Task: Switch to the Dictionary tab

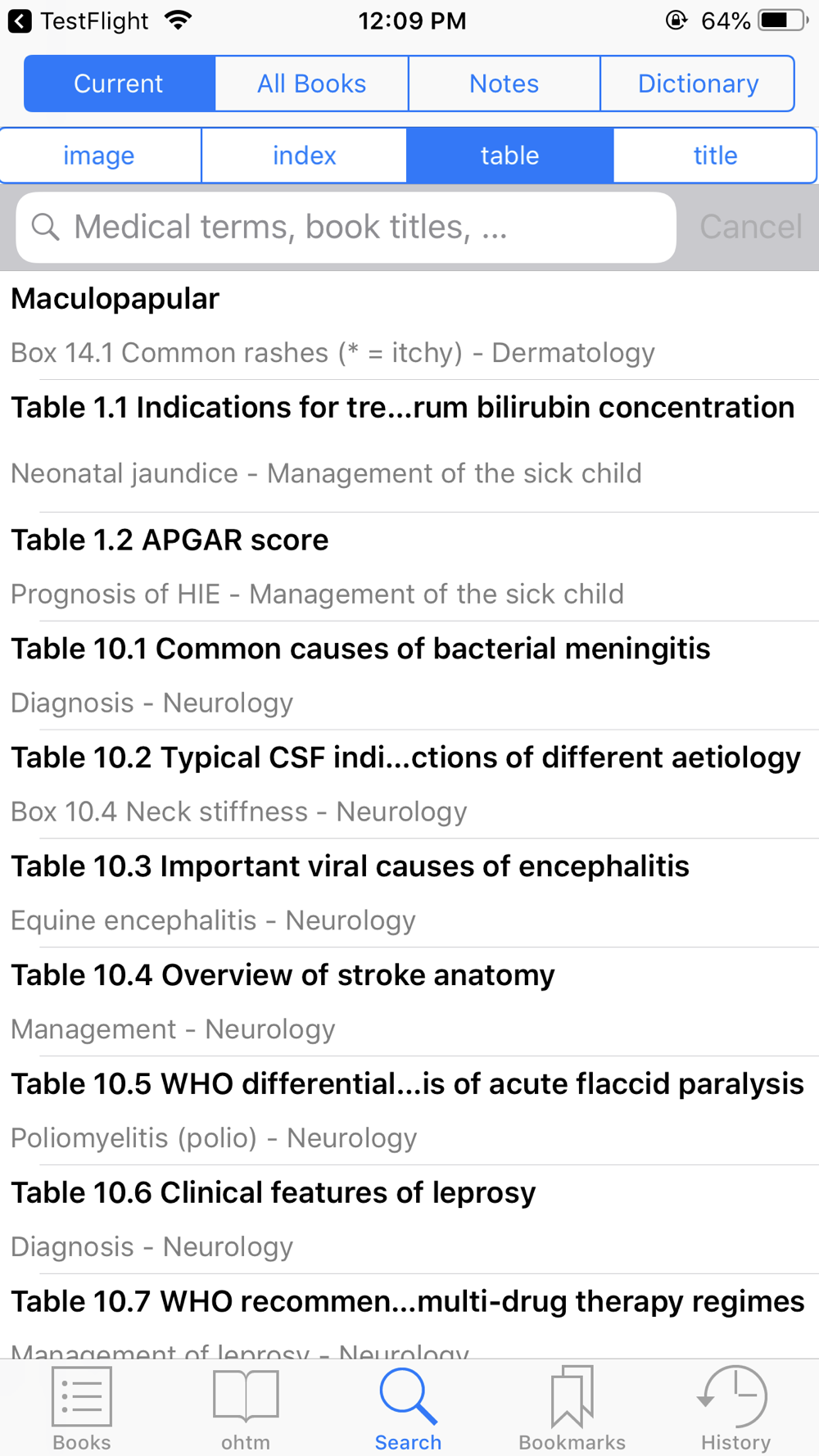Action: tap(698, 84)
